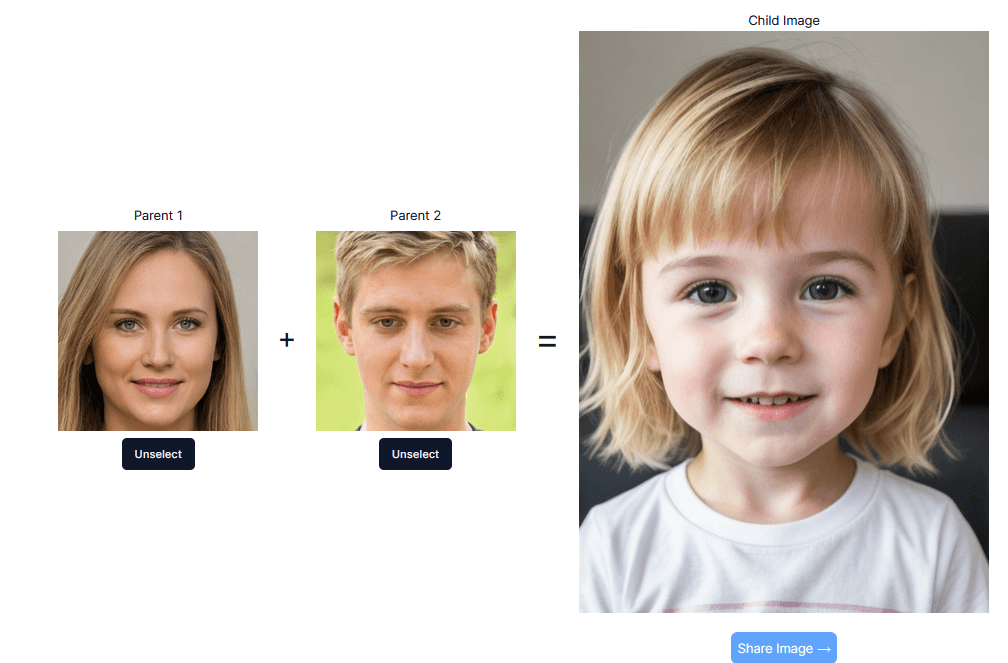The image size is (1008, 663).
Task: Click the equals sign before child image
Action: (x=547, y=341)
